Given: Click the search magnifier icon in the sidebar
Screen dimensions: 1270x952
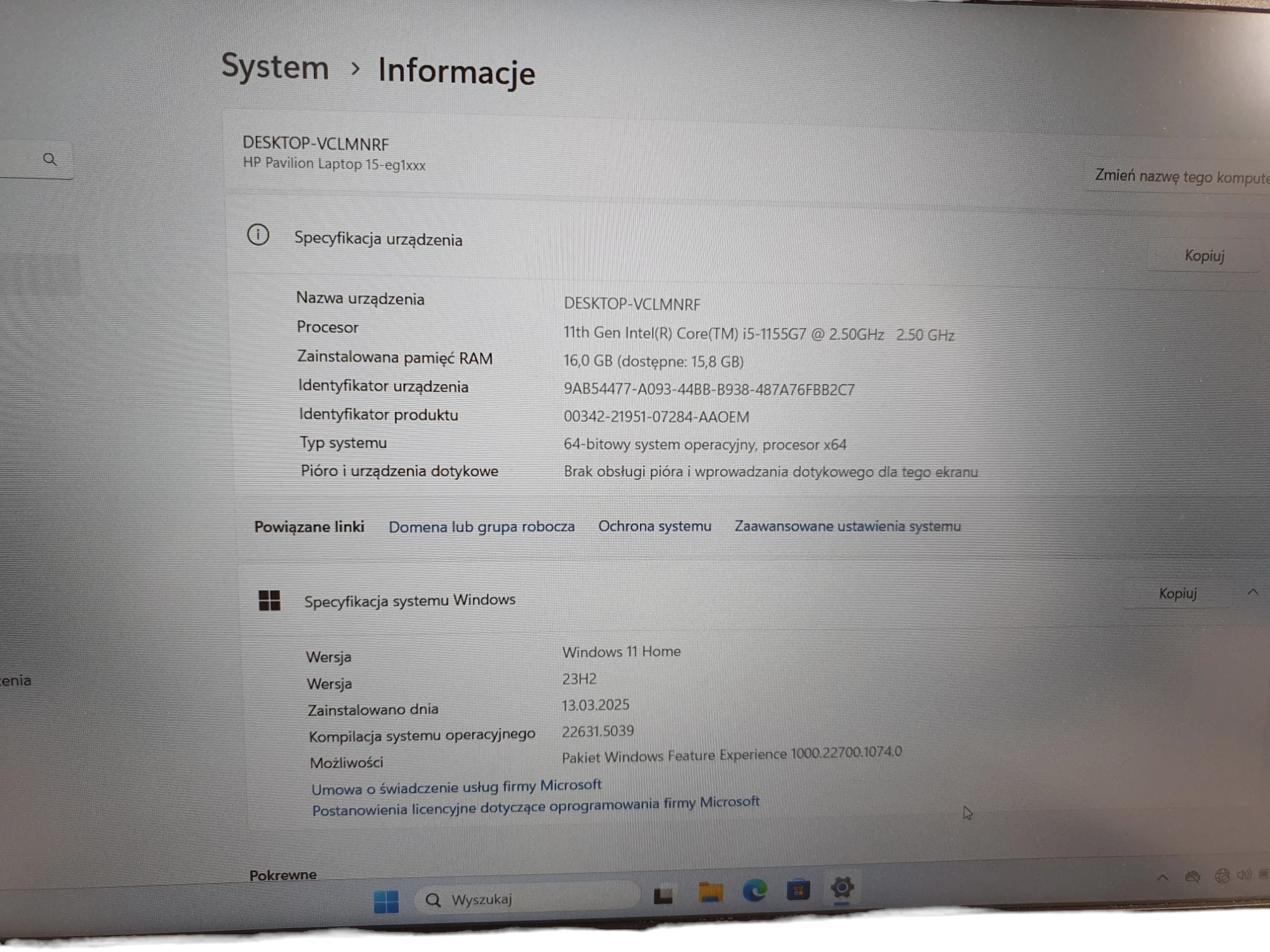Looking at the screenshot, I should coord(50,159).
